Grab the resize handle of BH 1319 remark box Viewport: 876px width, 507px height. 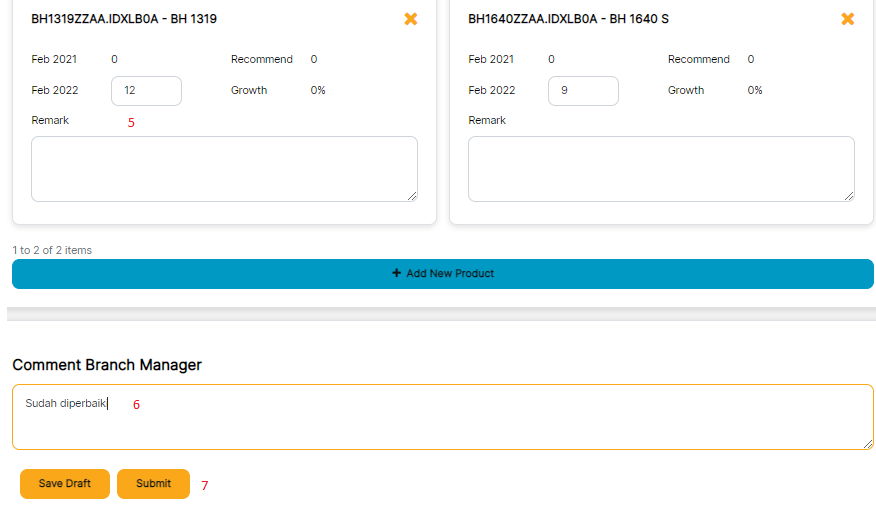point(412,196)
